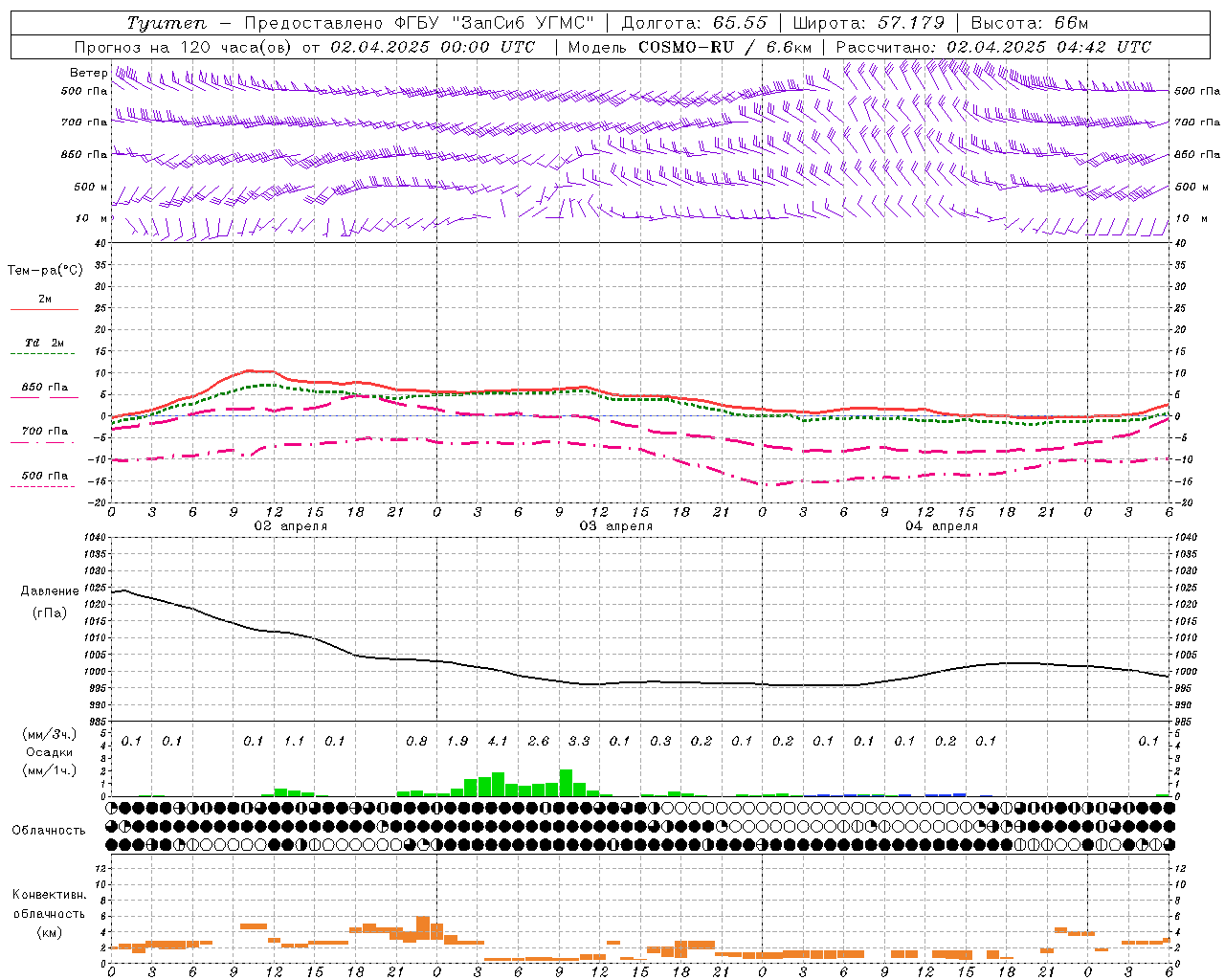Screen dimensions: 1225x980
Task: Click '700 гПа' label in temperature legend
Action: (45, 431)
